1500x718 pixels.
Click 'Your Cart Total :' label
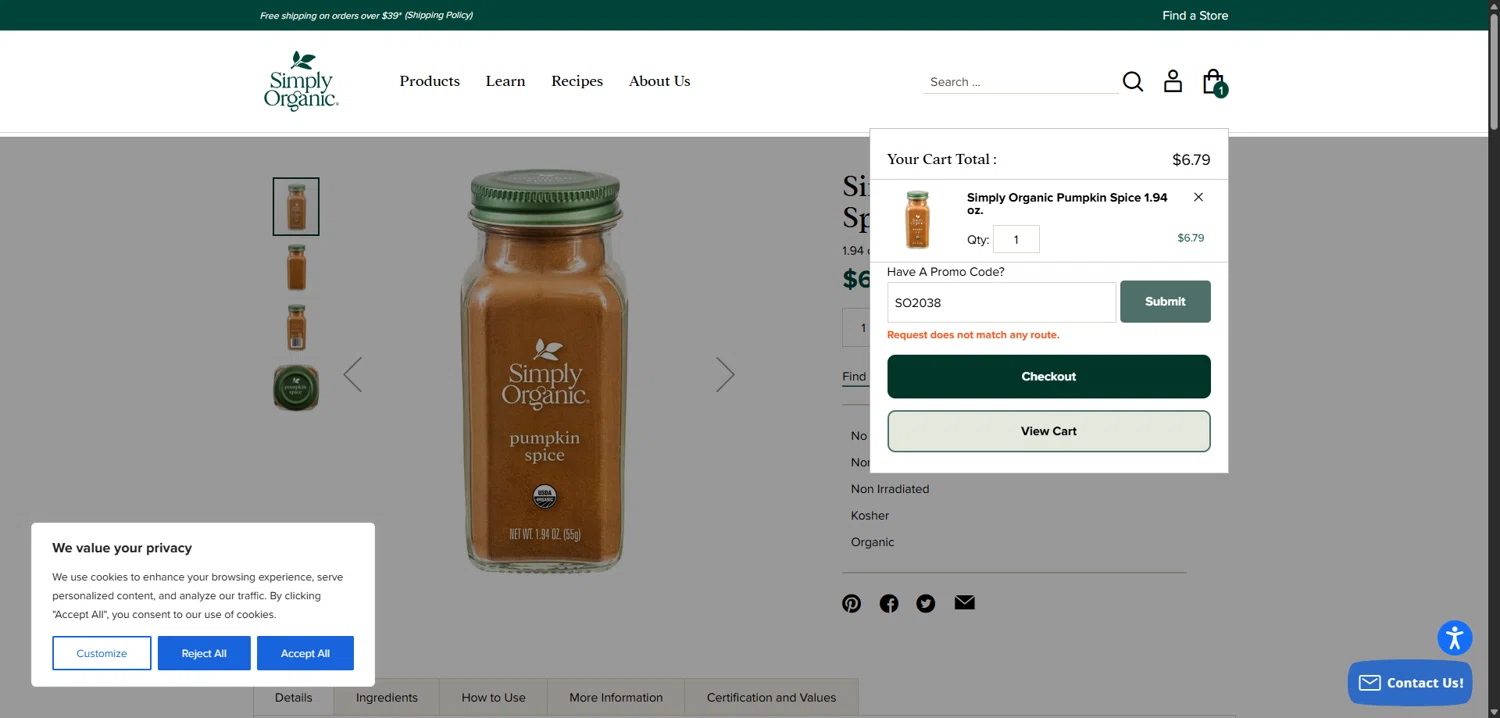click(x=941, y=159)
